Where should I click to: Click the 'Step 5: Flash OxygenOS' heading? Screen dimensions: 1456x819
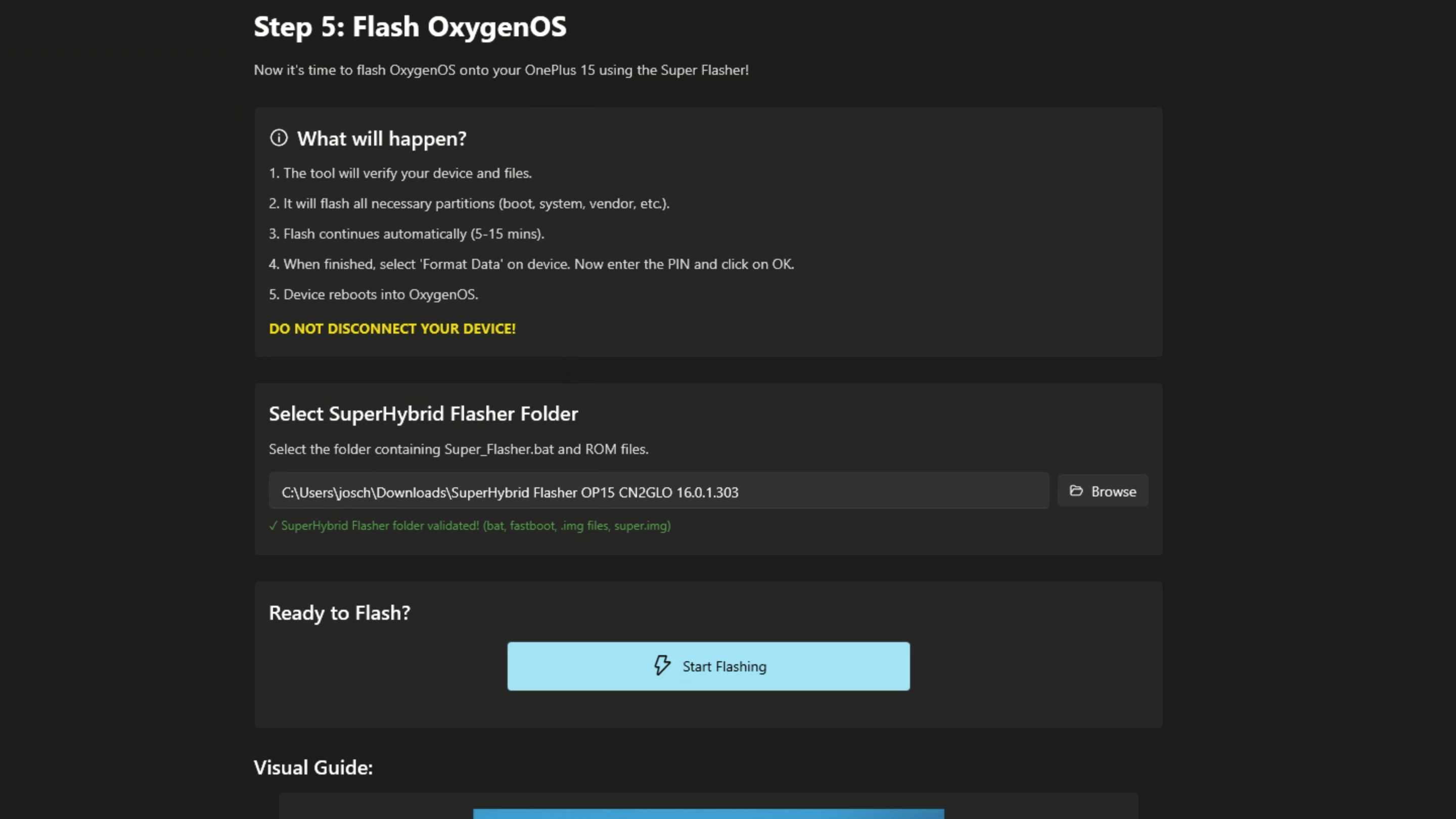point(410,27)
